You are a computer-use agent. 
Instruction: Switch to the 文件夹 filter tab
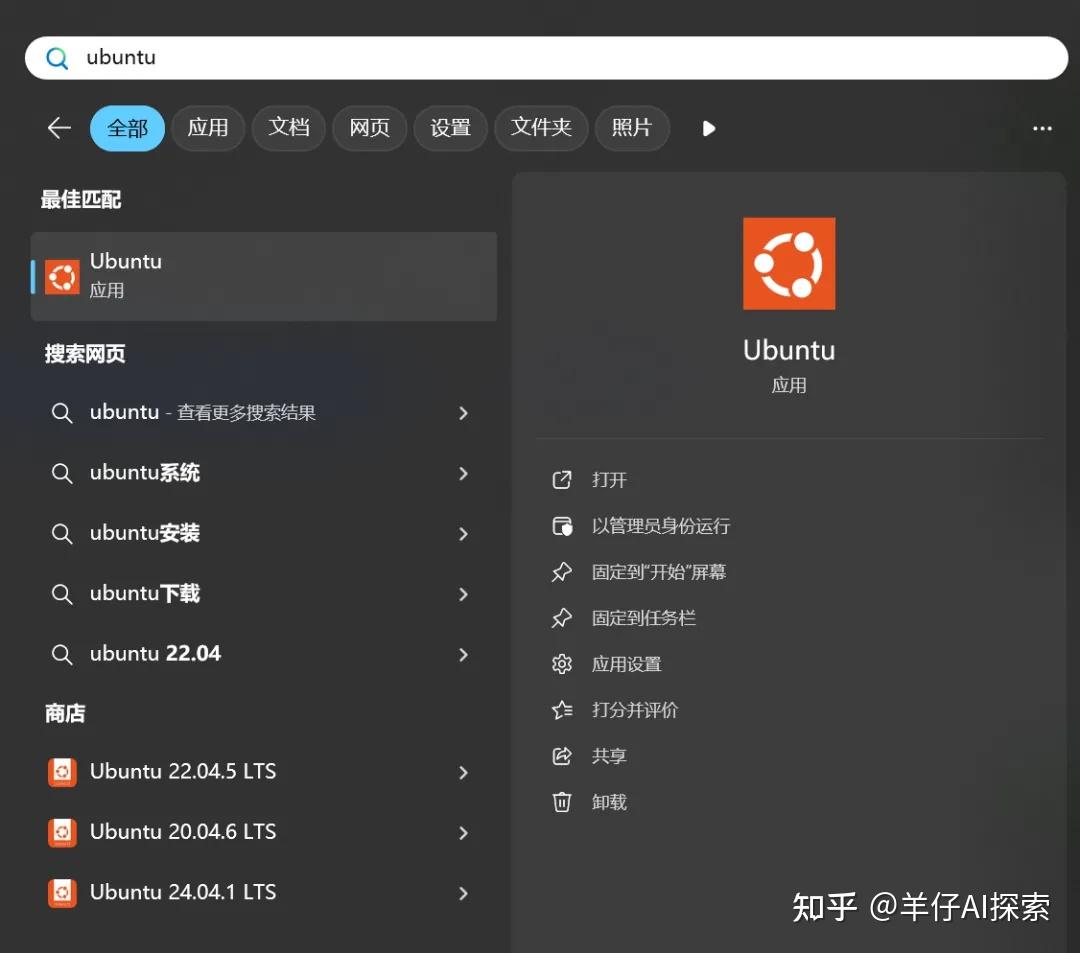[541, 128]
